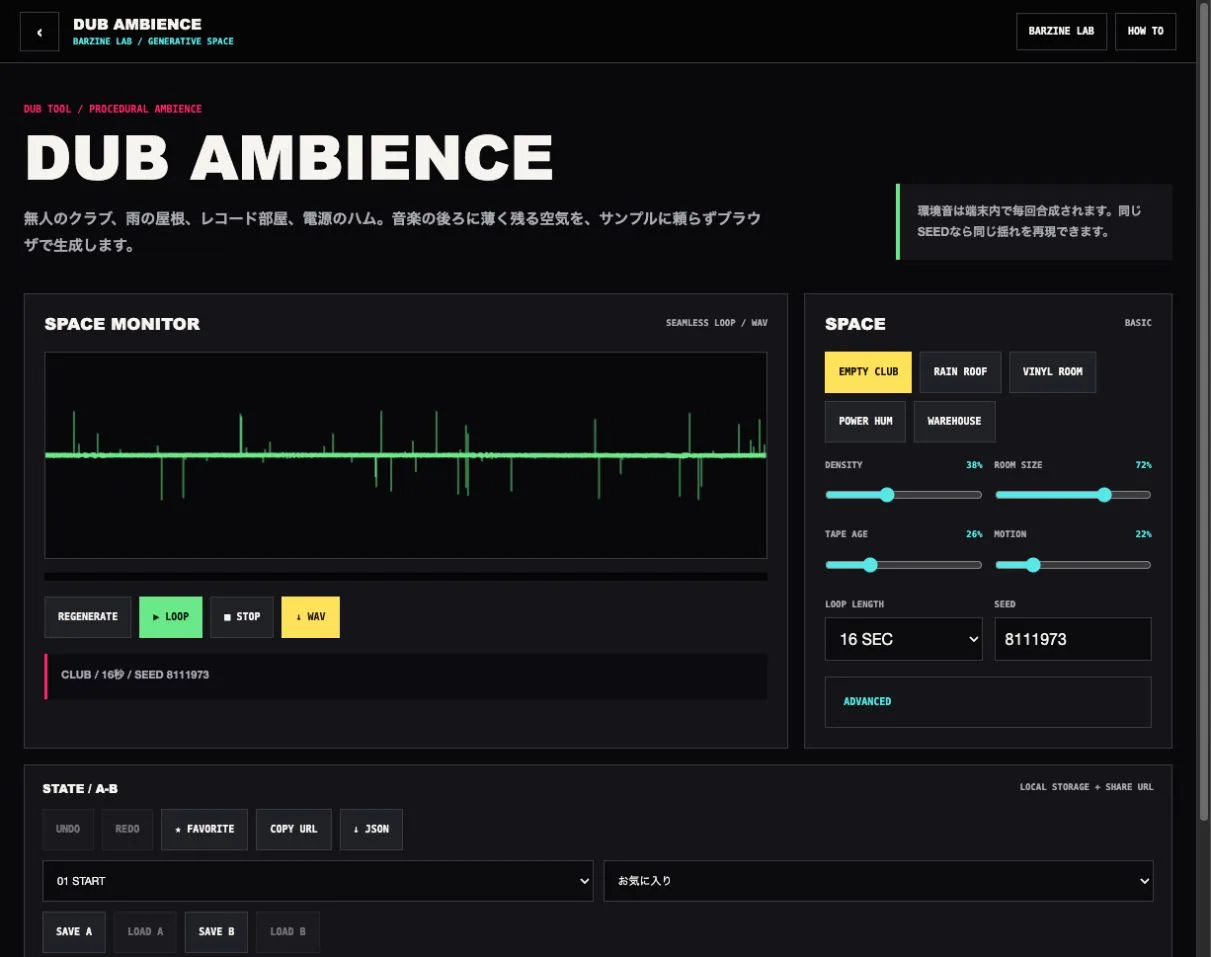This screenshot has width=1211, height=957.
Task: Click the LOCAL STORAGE + SHARE URL label
Action: point(1086,787)
